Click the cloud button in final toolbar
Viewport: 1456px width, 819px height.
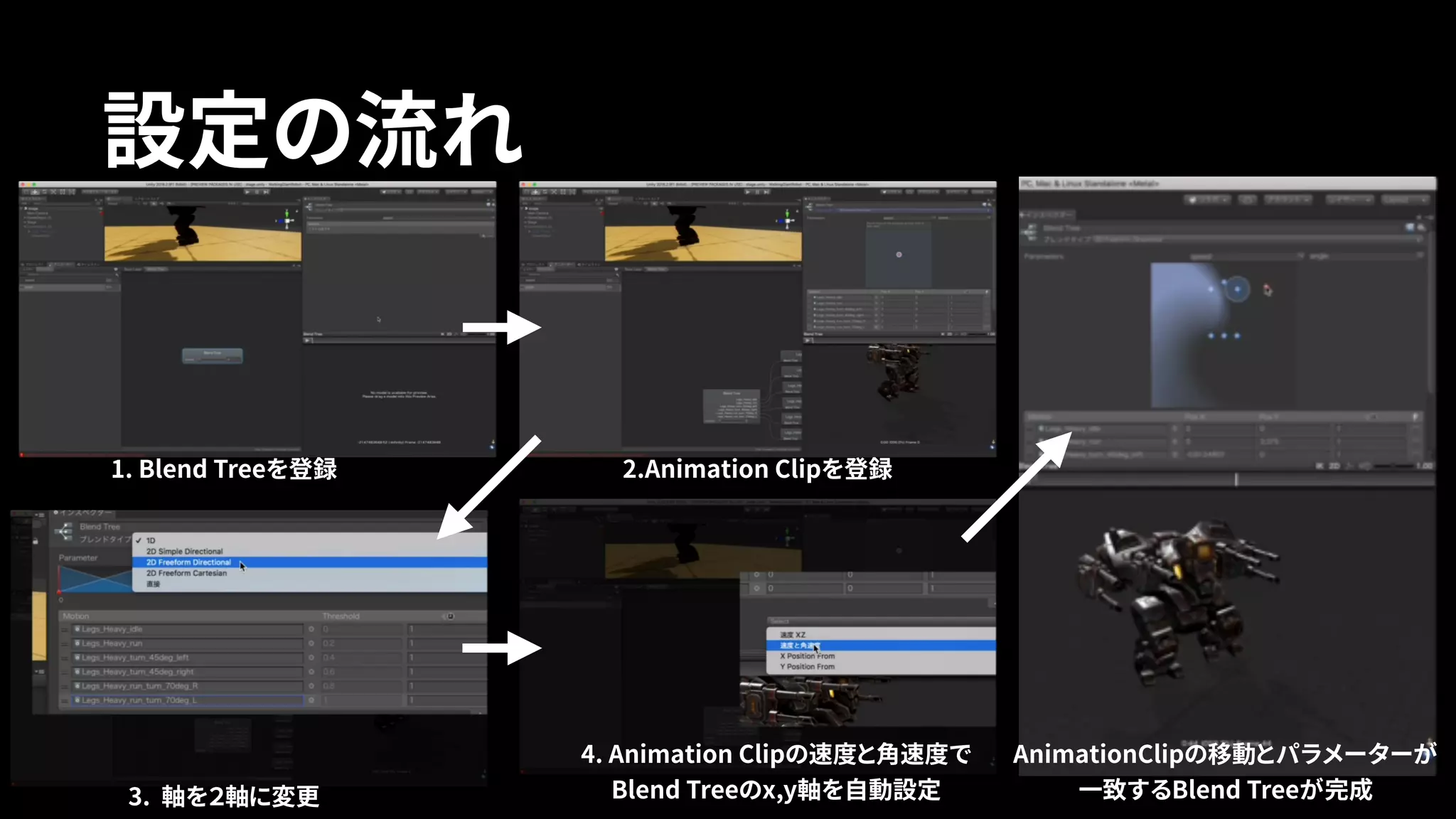coord(1248,200)
